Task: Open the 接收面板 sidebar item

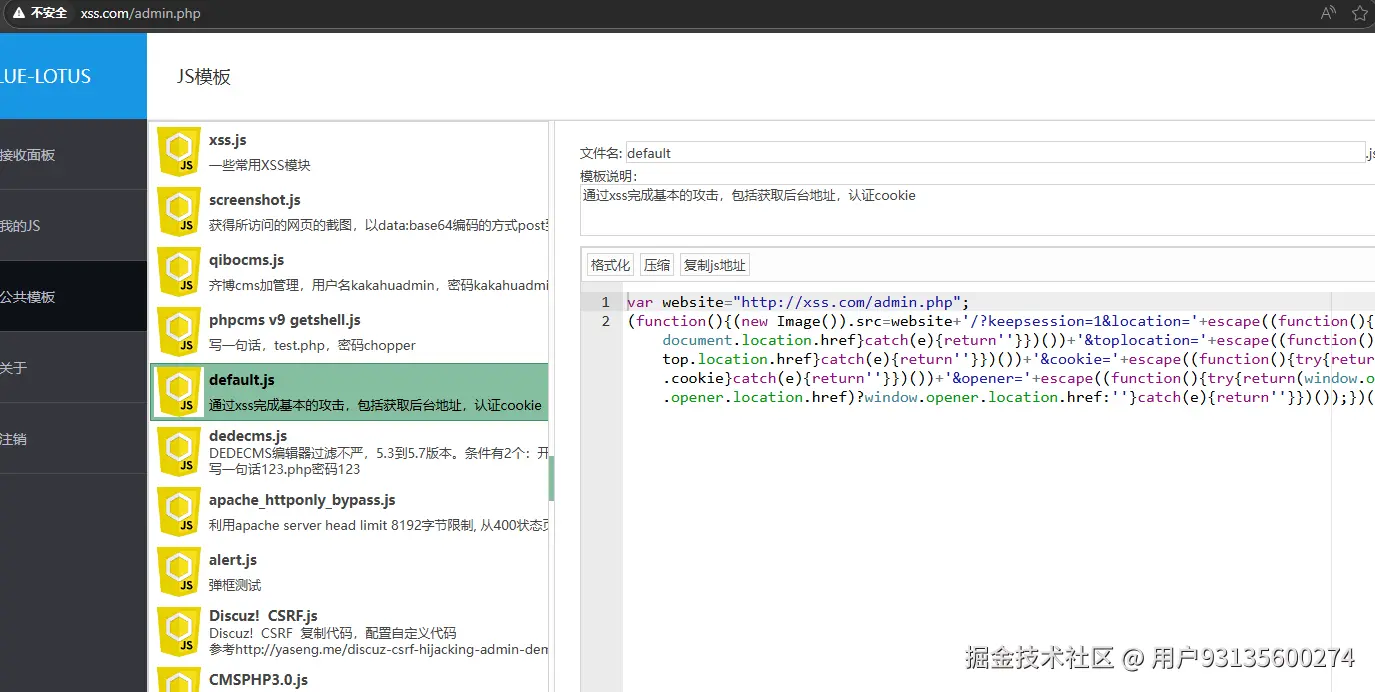Action: click(73, 155)
